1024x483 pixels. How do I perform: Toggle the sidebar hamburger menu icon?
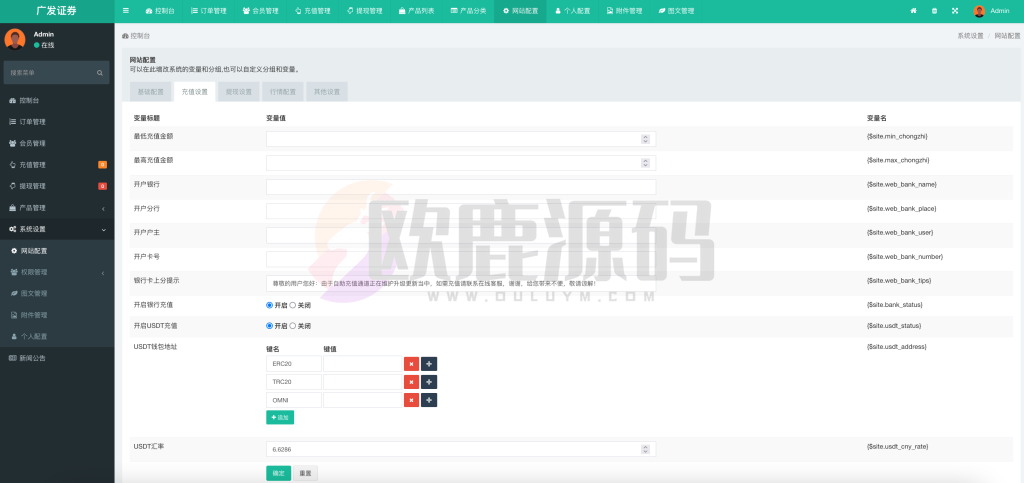point(125,11)
